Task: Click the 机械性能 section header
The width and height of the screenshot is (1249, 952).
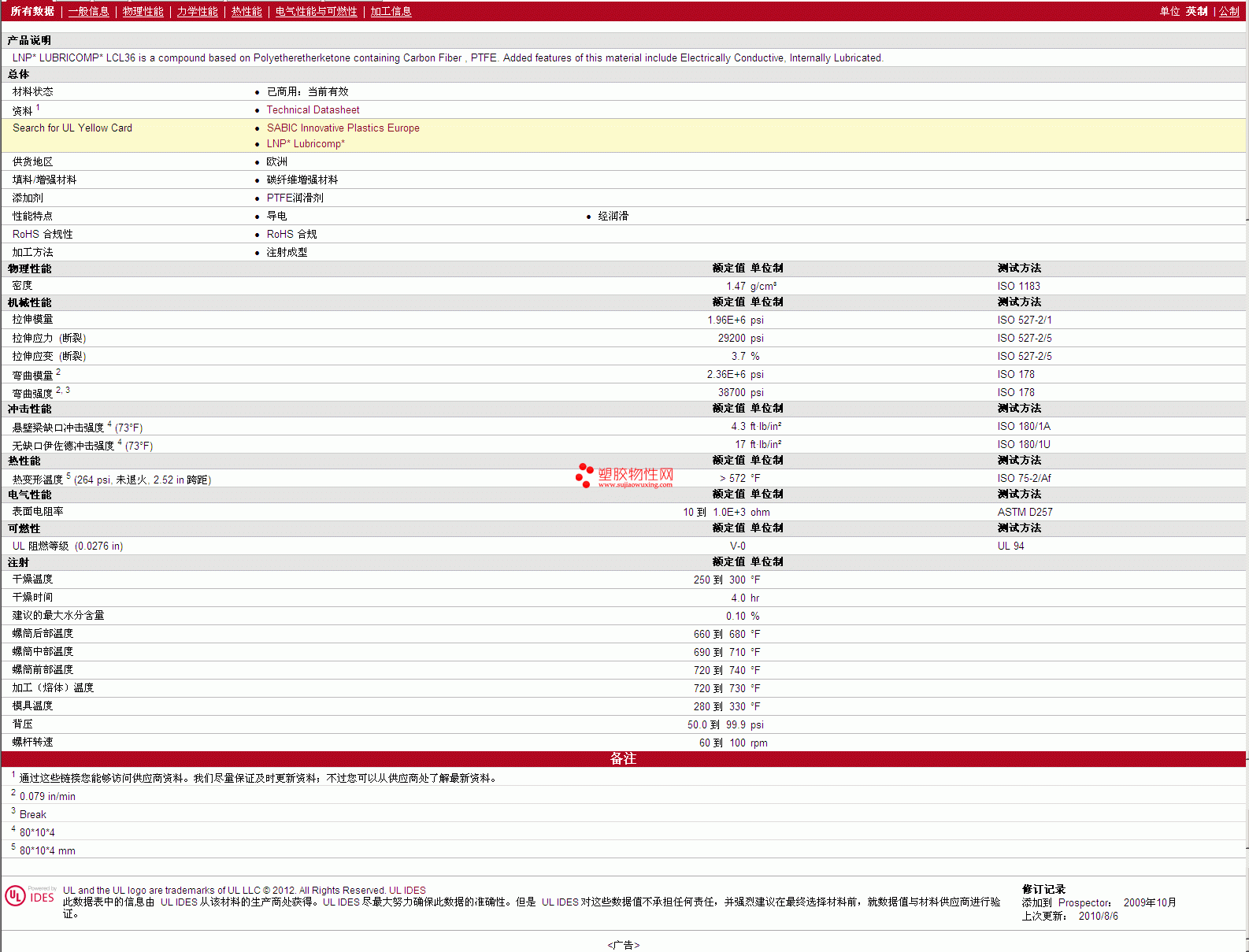Action: click(x=29, y=302)
